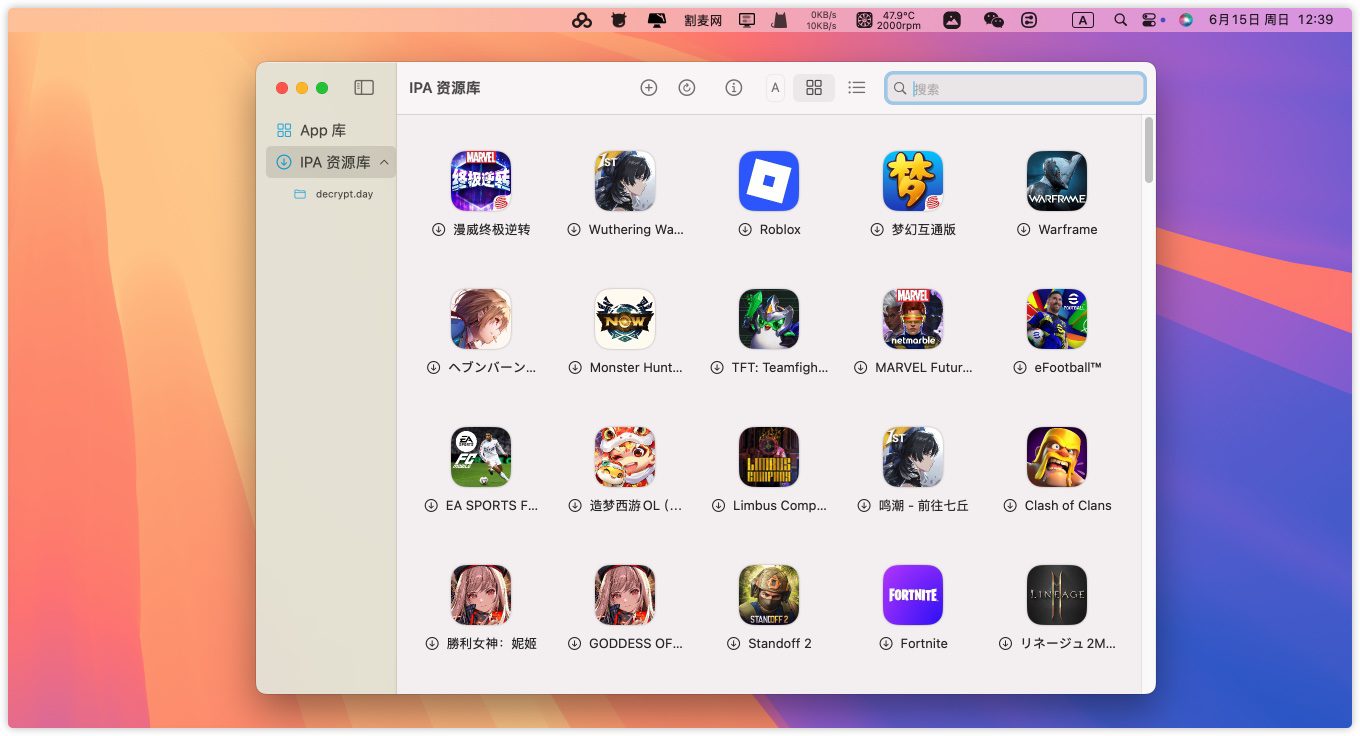Open the Clash of Clans app icon
The width and height of the screenshot is (1360, 736).
1057,457
